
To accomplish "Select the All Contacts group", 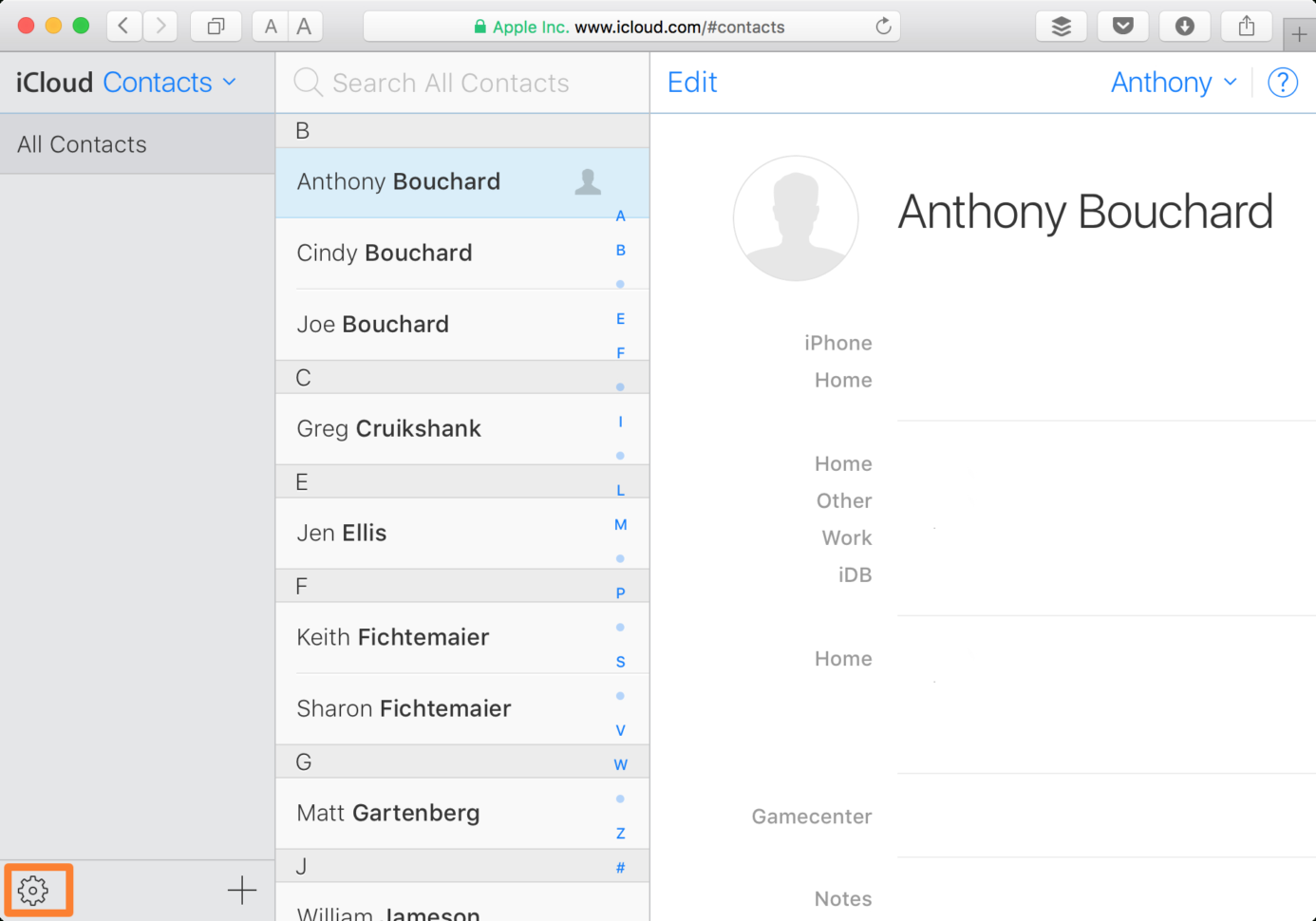I will [82, 143].
